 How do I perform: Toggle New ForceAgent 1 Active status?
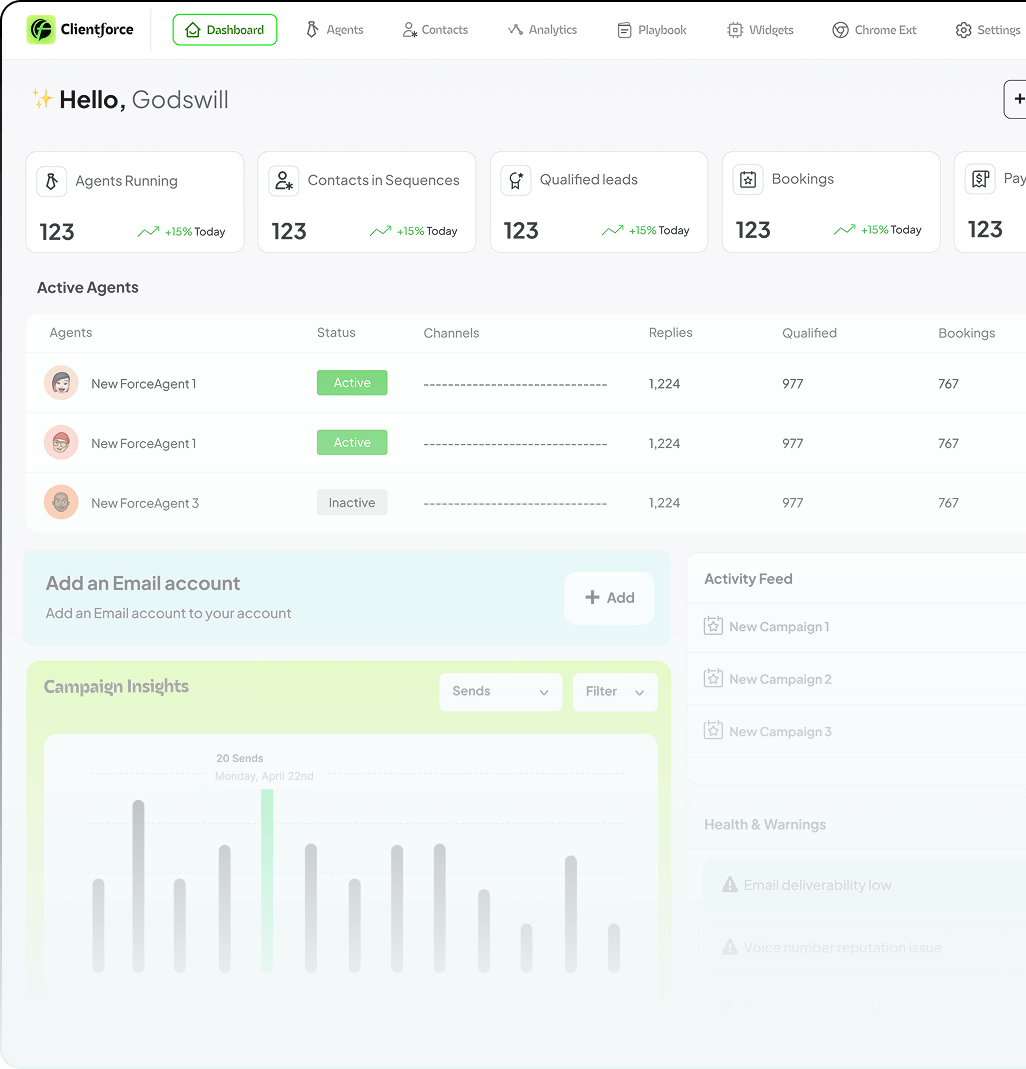coord(351,382)
